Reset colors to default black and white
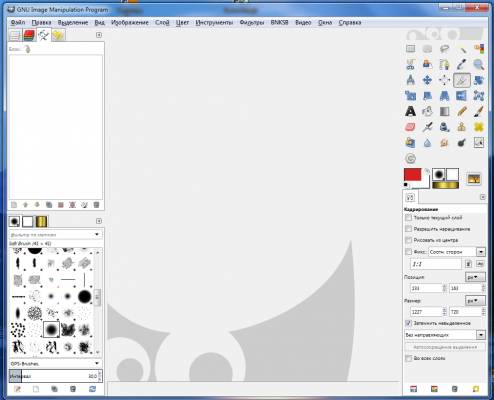This screenshot has width=494, height=400. click(x=406, y=184)
